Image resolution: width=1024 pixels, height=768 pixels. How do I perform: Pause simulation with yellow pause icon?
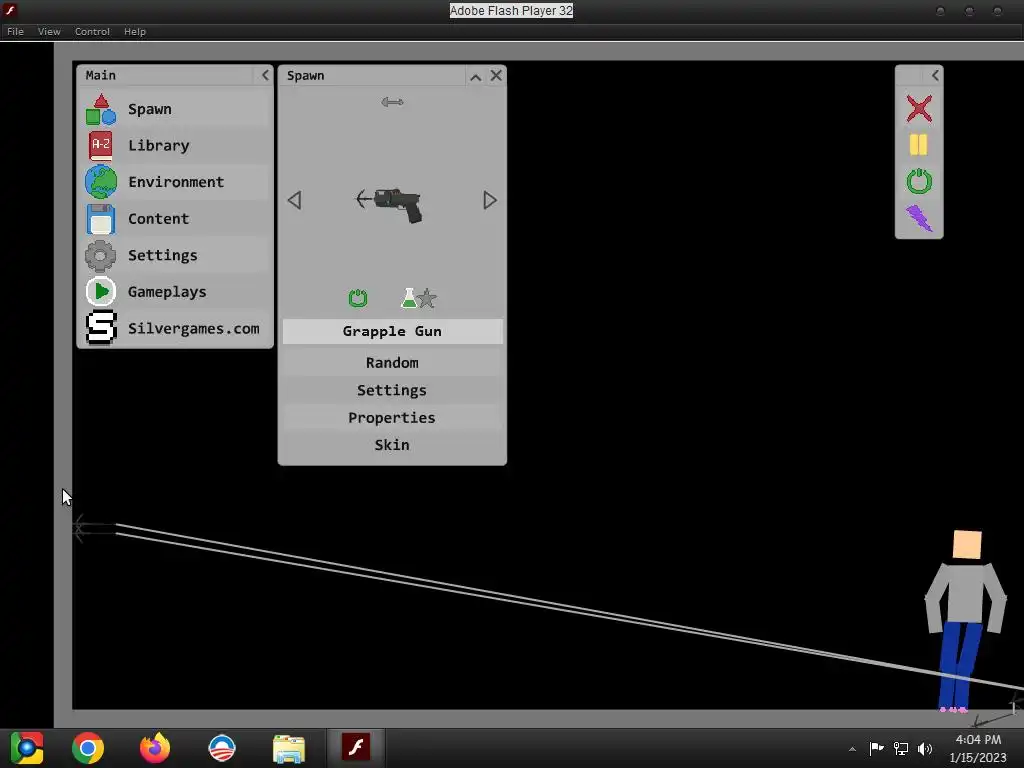coord(919,145)
